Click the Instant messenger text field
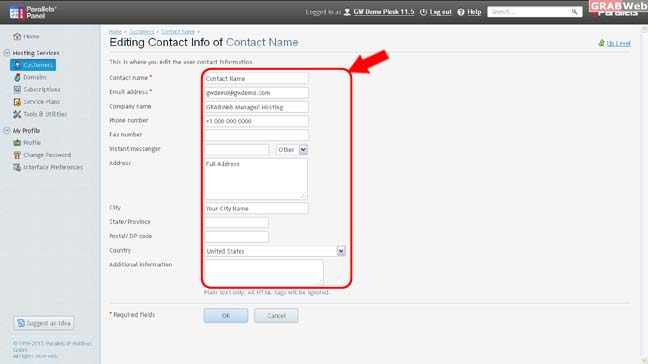Viewport: 648px width, 364px height. click(236, 150)
